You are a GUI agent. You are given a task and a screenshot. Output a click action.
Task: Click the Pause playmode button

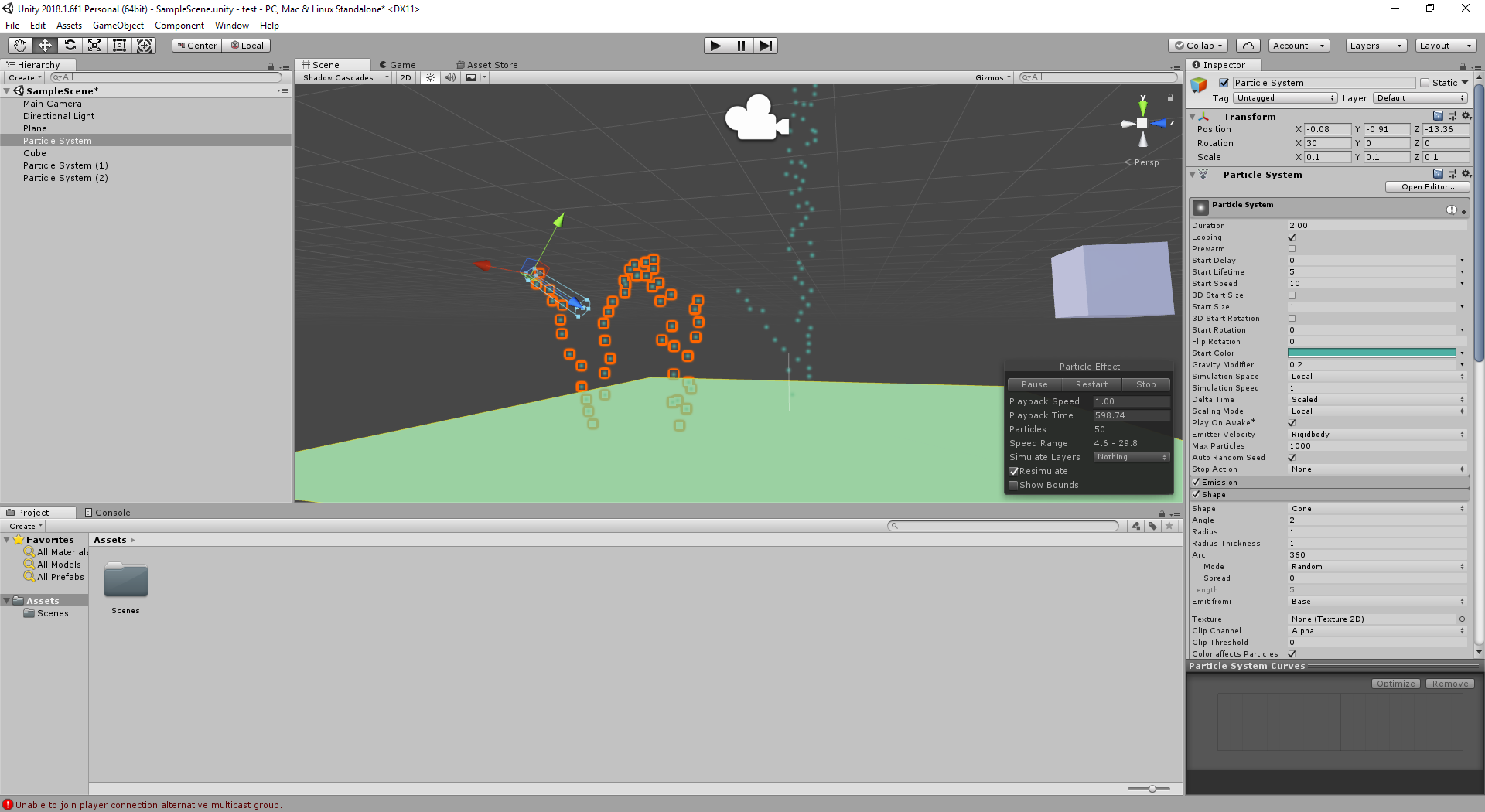click(741, 46)
